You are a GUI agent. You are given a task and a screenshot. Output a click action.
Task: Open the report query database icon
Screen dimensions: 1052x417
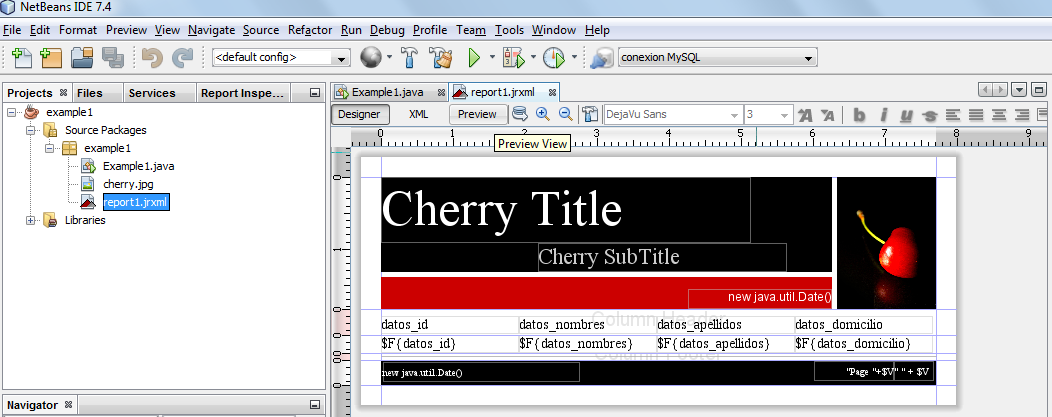click(519, 114)
